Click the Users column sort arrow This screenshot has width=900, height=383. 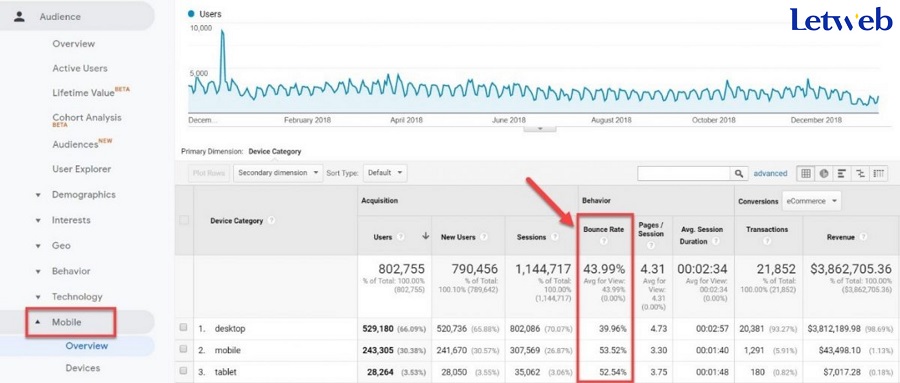click(x=425, y=236)
